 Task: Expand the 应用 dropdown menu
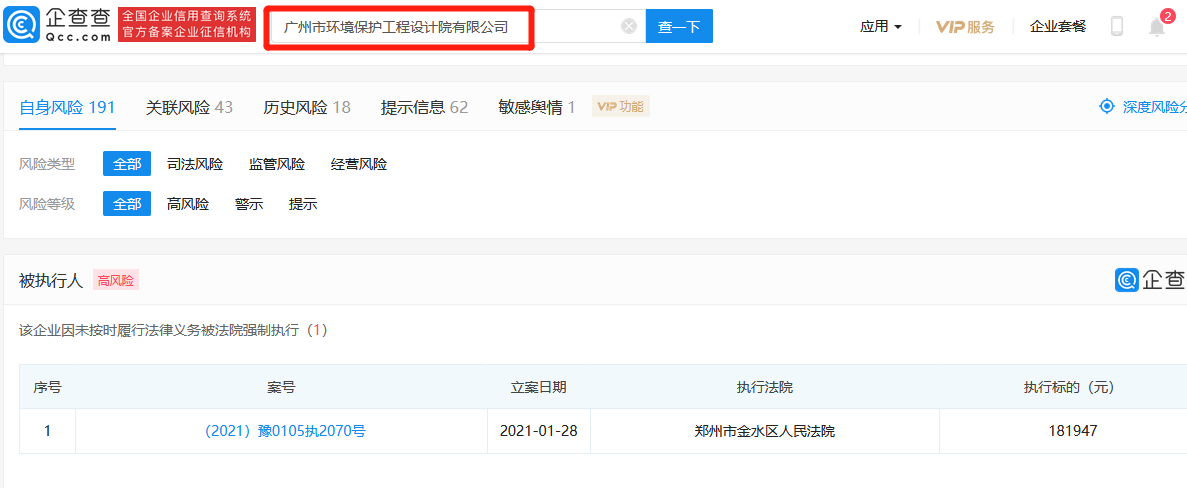[880, 26]
